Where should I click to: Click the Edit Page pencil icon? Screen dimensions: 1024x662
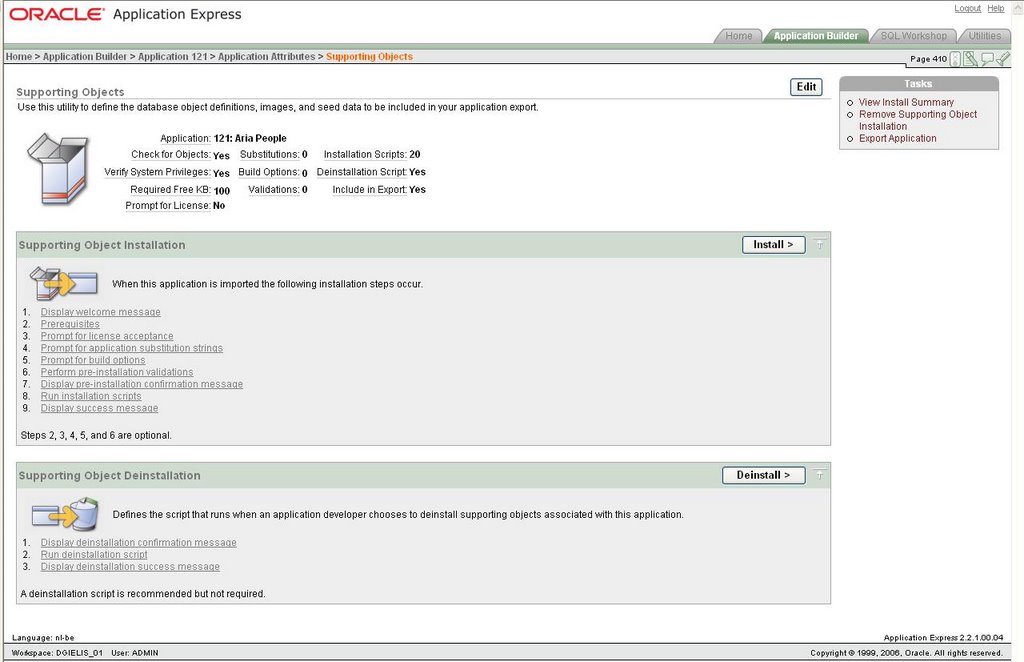point(970,59)
